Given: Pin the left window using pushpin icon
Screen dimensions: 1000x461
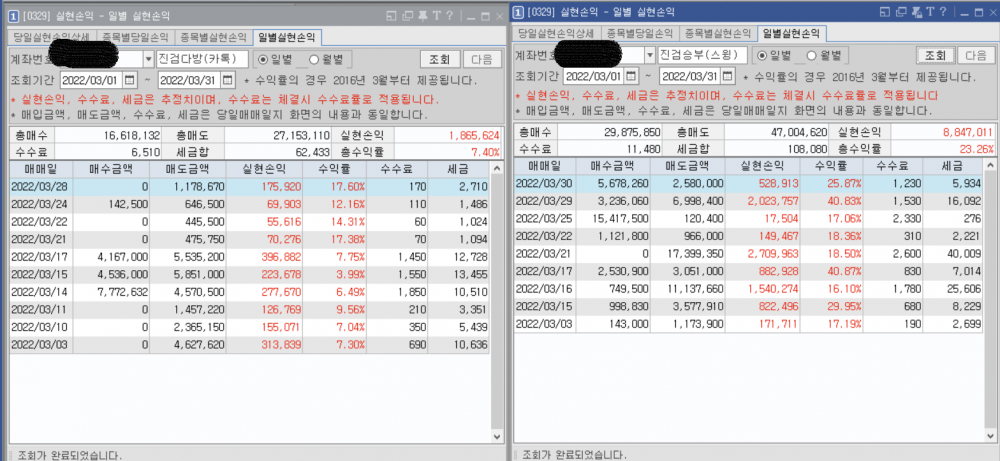Looking at the screenshot, I should pyautogui.click(x=424, y=14).
